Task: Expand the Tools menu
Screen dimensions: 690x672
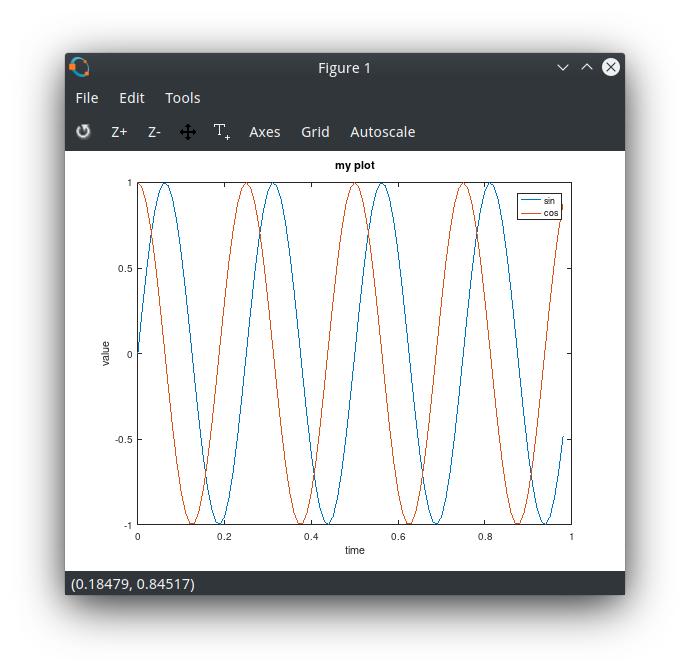Action: (183, 98)
